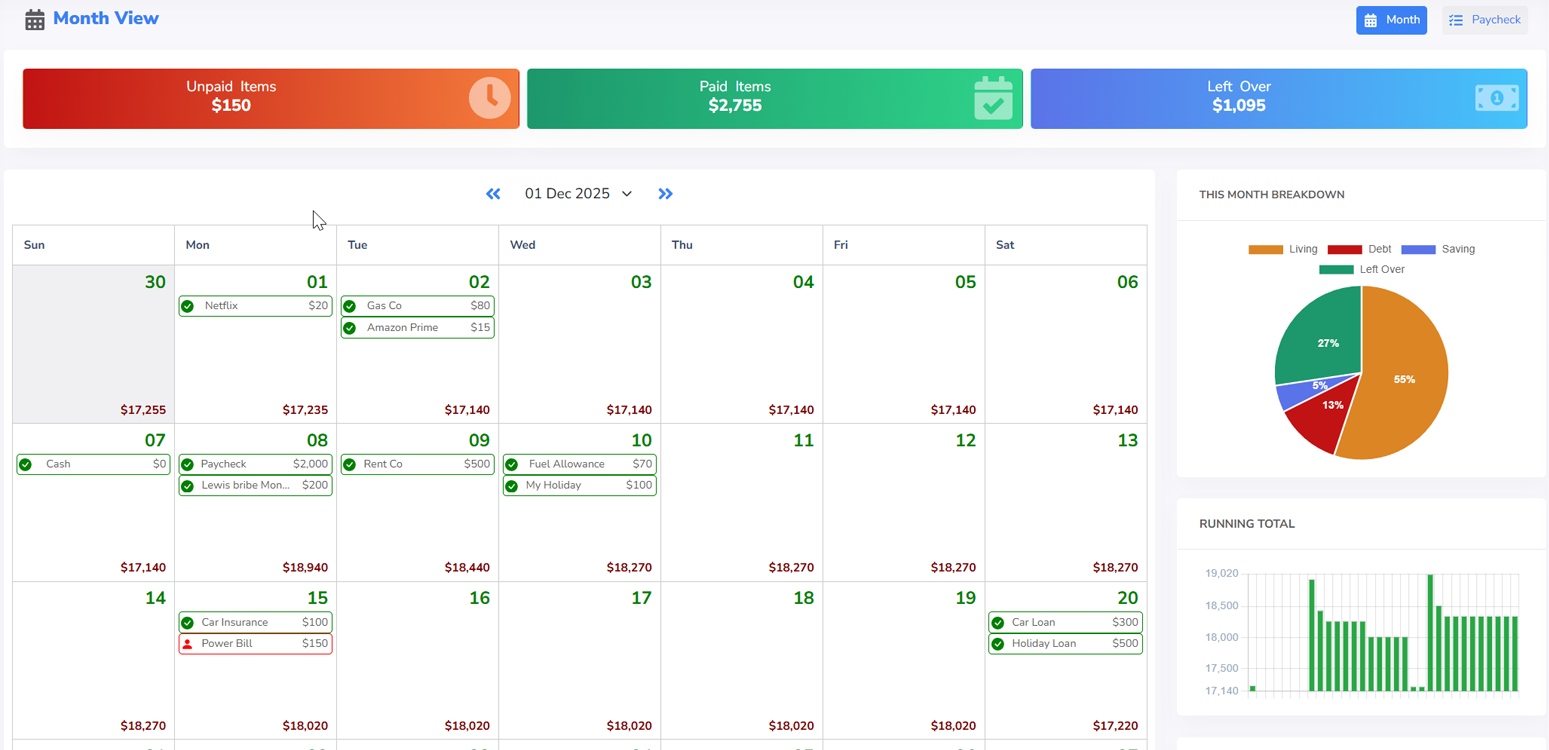Go to the previous month with the double-left arrow
Image resolution: width=1549 pixels, height=750 pixels.
click(x=493, y=193)
